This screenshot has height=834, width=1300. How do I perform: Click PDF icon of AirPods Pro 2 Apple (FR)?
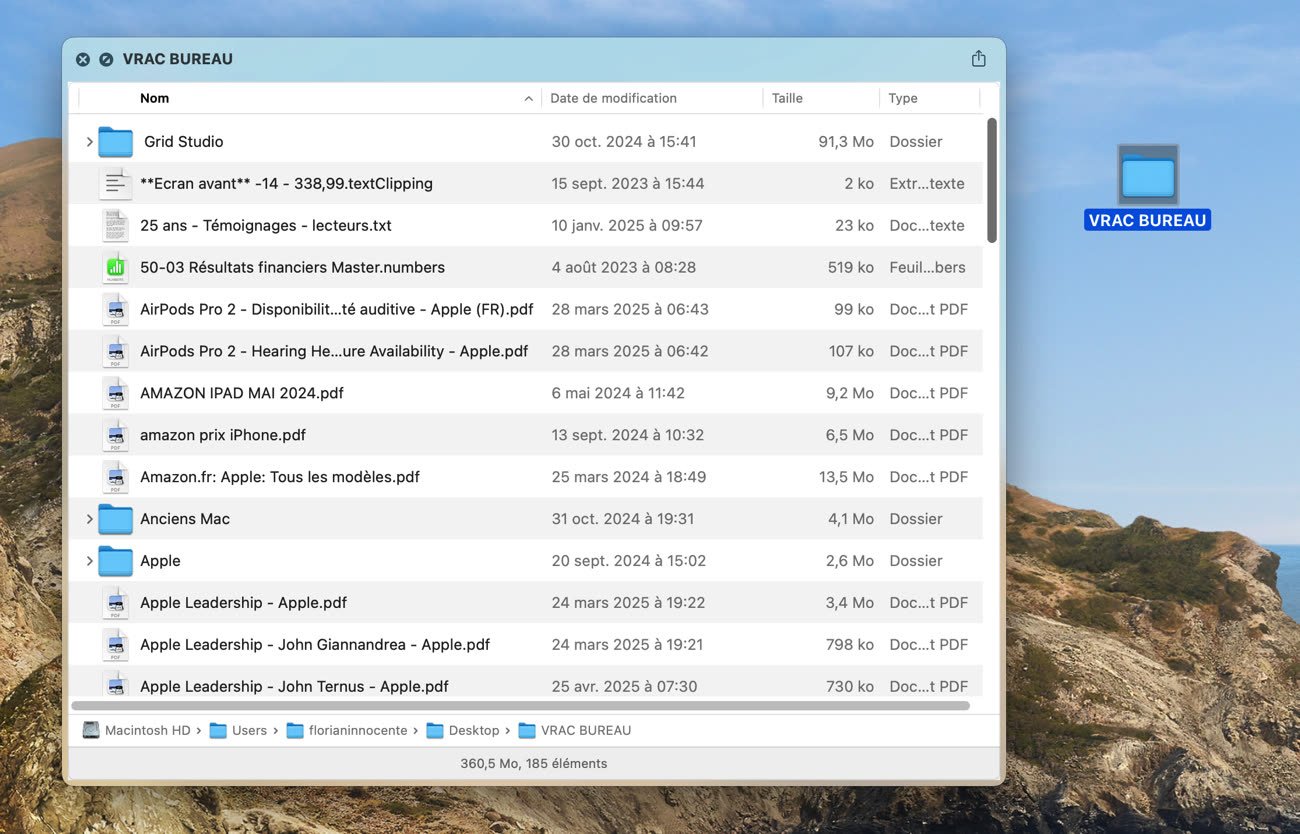coord(116,310)
